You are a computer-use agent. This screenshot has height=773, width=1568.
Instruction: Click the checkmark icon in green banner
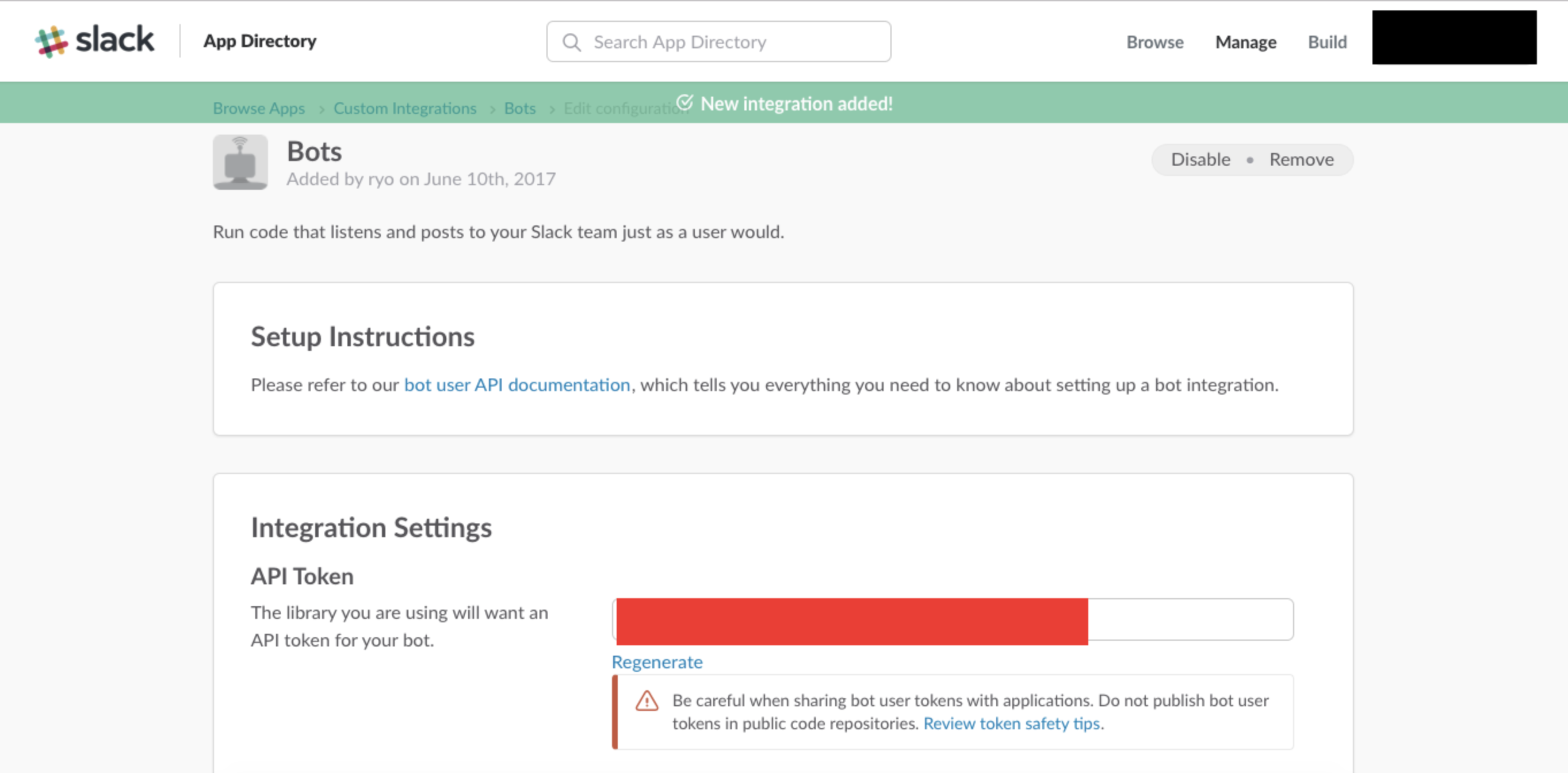pos(685,102)
